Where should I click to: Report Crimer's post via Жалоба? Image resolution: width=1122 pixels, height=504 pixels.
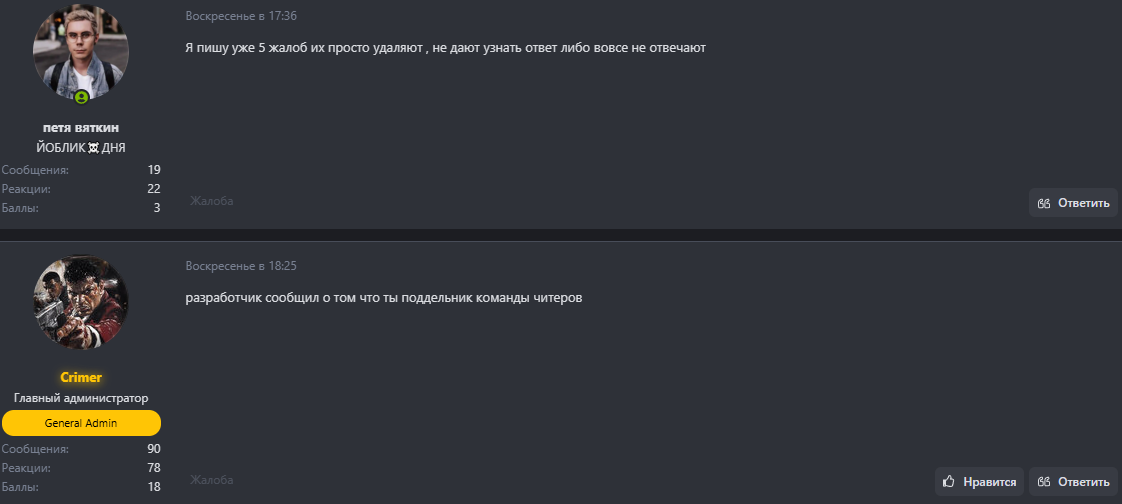(x=212, y=480)
